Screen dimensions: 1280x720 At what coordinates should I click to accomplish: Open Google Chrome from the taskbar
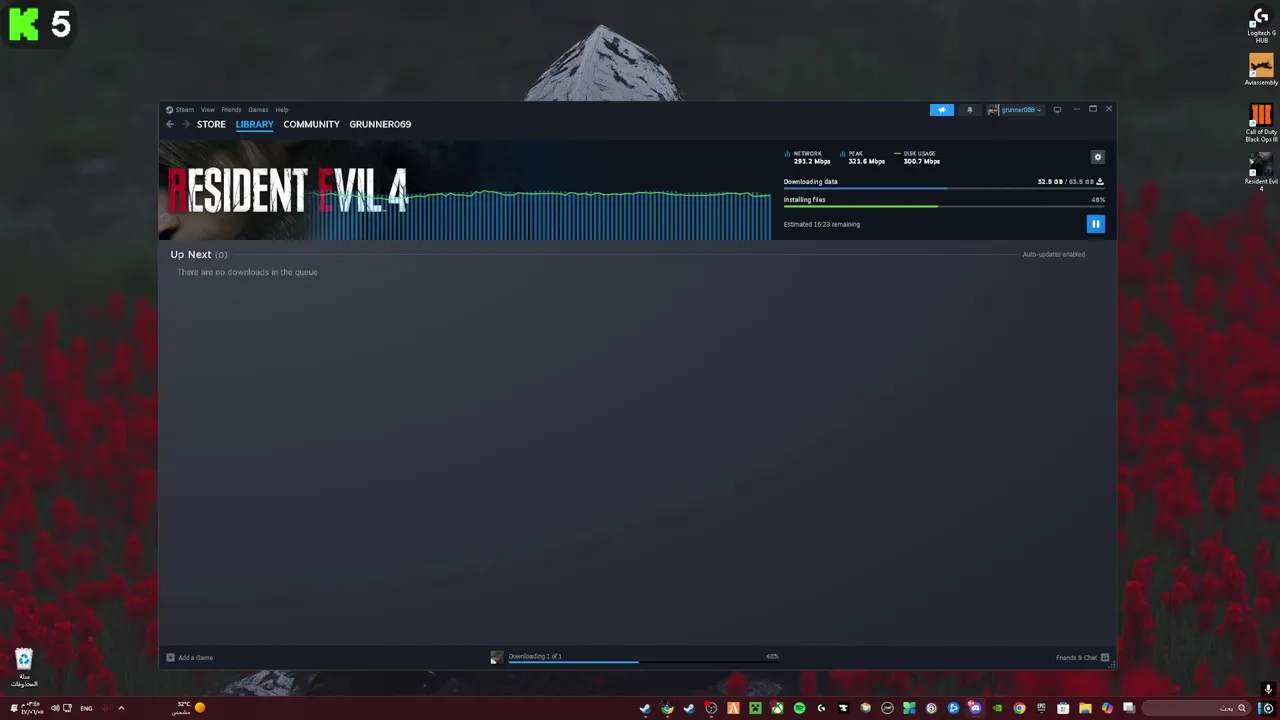1019,708
